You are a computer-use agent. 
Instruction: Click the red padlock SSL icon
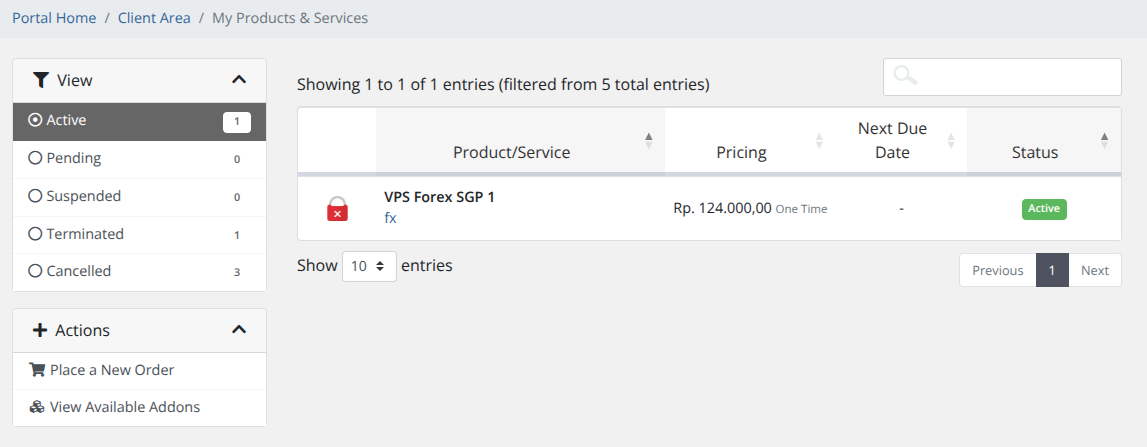pos(337,209)
